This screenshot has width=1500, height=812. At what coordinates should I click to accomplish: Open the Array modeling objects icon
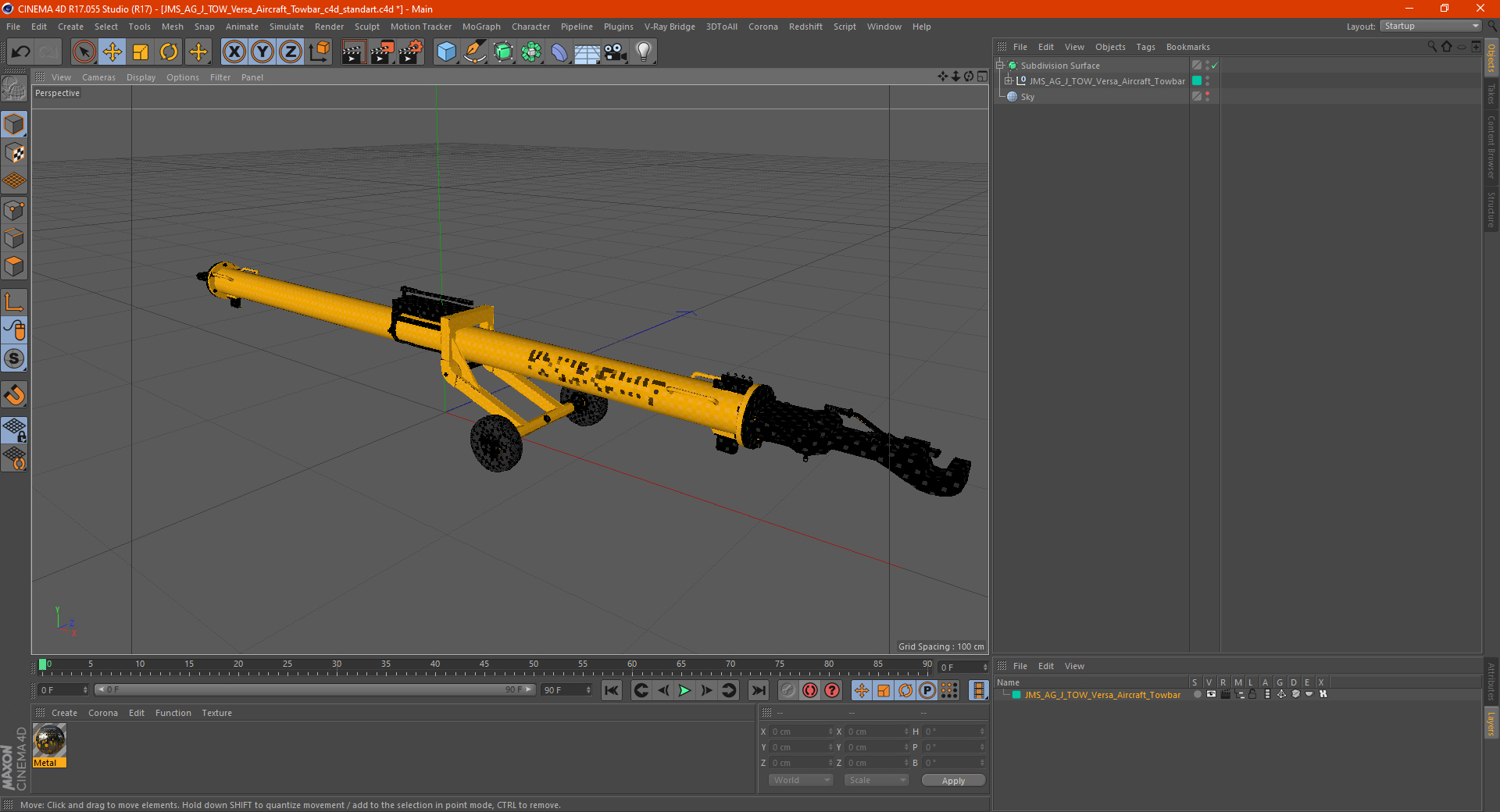pos(531,52)
